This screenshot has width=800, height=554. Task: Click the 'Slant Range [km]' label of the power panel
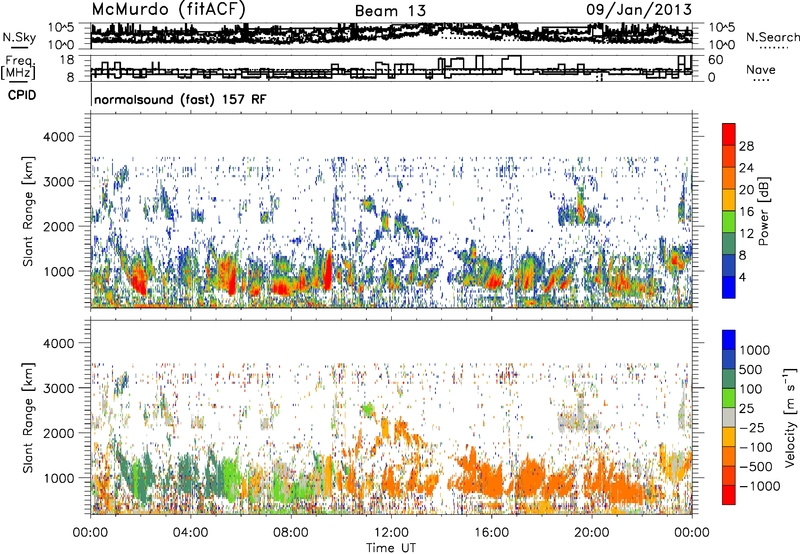[x=28, y=212]
